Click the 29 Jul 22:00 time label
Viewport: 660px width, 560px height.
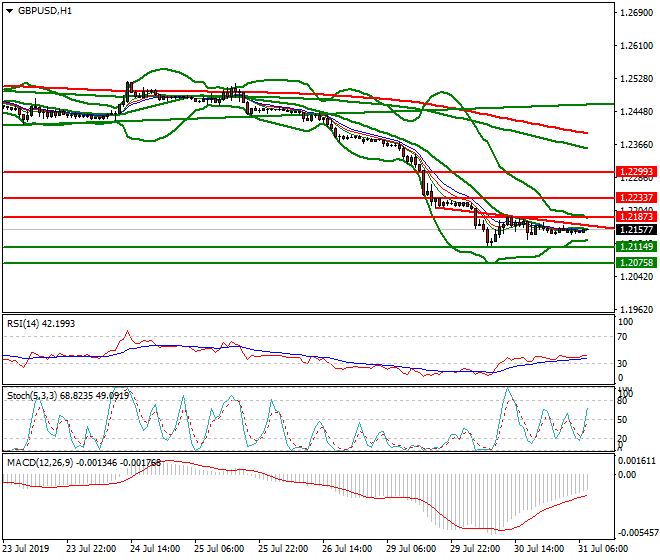[475, 549]
